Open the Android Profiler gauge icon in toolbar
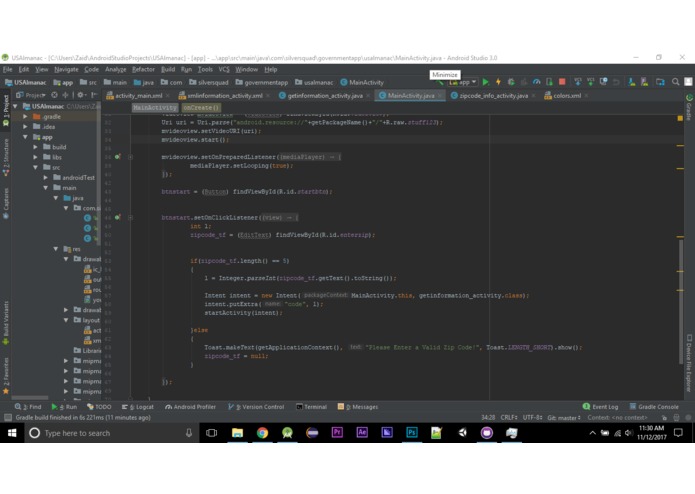 [x=536, y=82]
